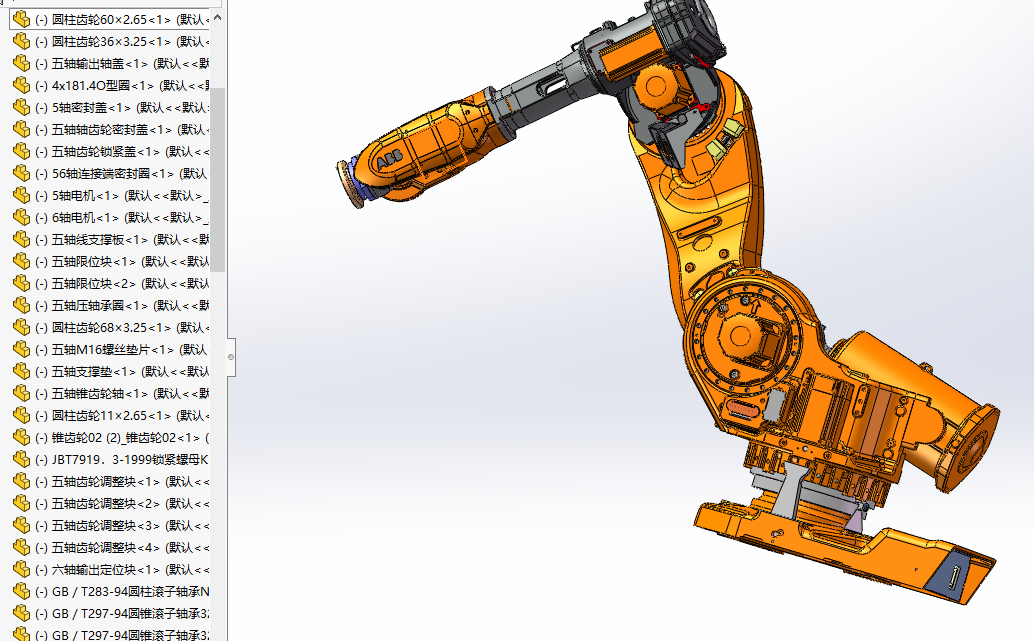1034x641 pixels.
Task: Click part icon beside 五轴齿轮调整块<4>
Action: point(21,547)
